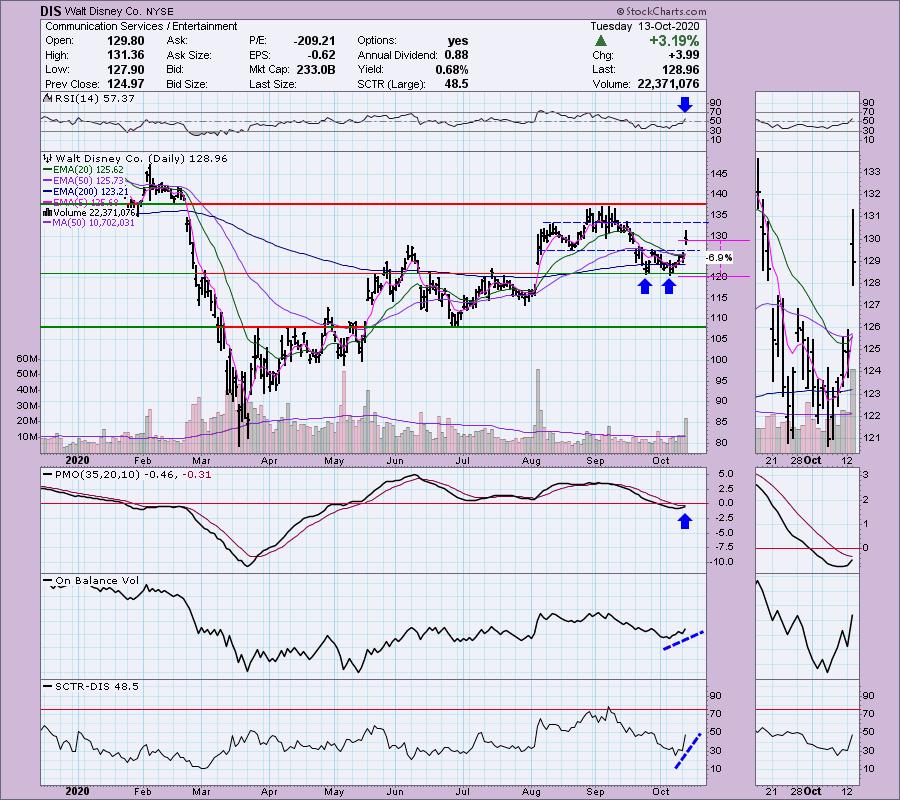This screenshot has width=900, height=800.
Task: Click the 'On Balance Vol' panel label
Action: point(97,581)
